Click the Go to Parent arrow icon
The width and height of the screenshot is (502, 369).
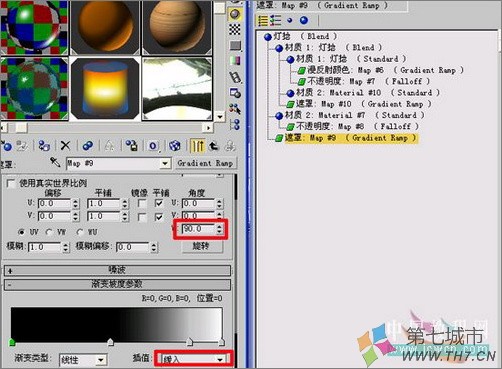[214, 146]
